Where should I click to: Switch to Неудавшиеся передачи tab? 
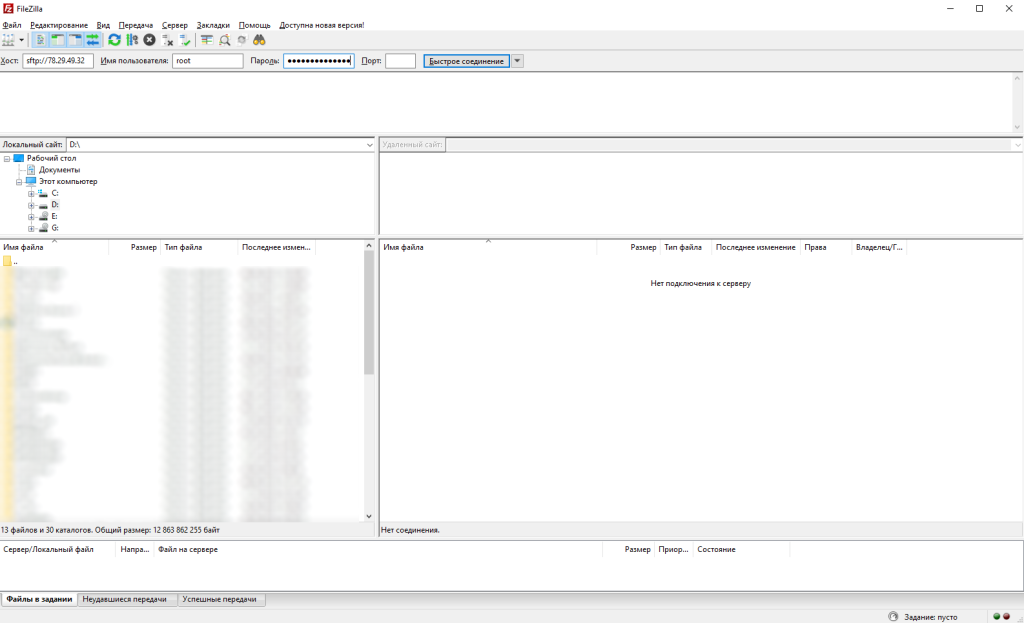click(125, 599)
